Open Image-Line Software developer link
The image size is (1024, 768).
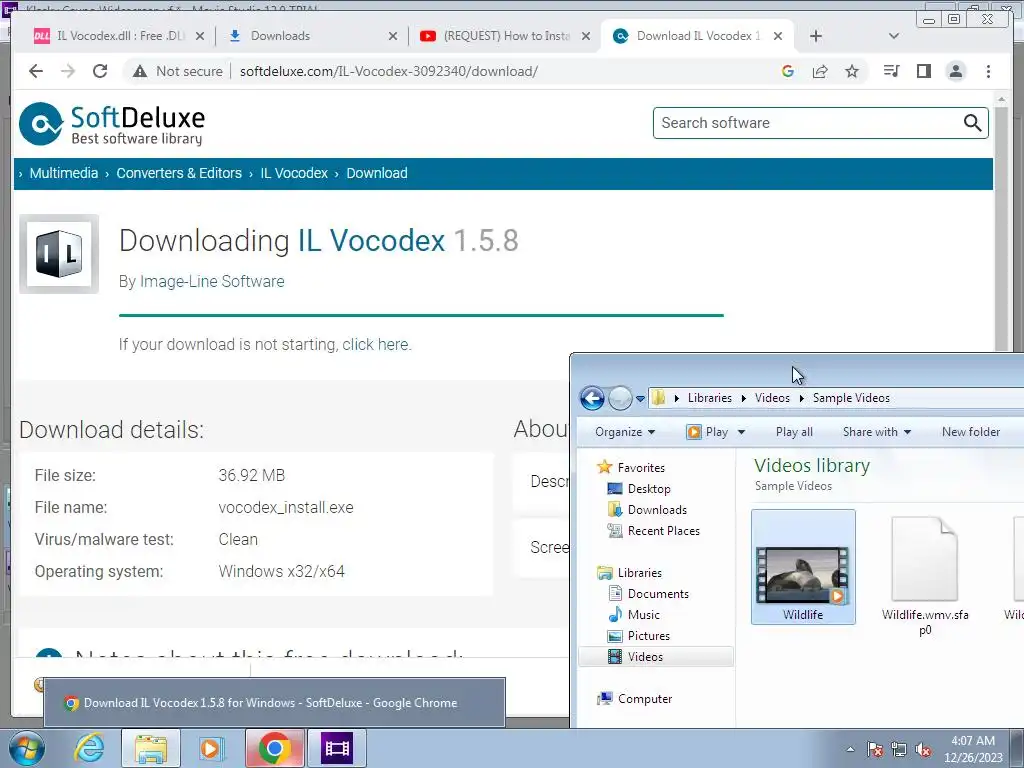click(x=212, y=281)
